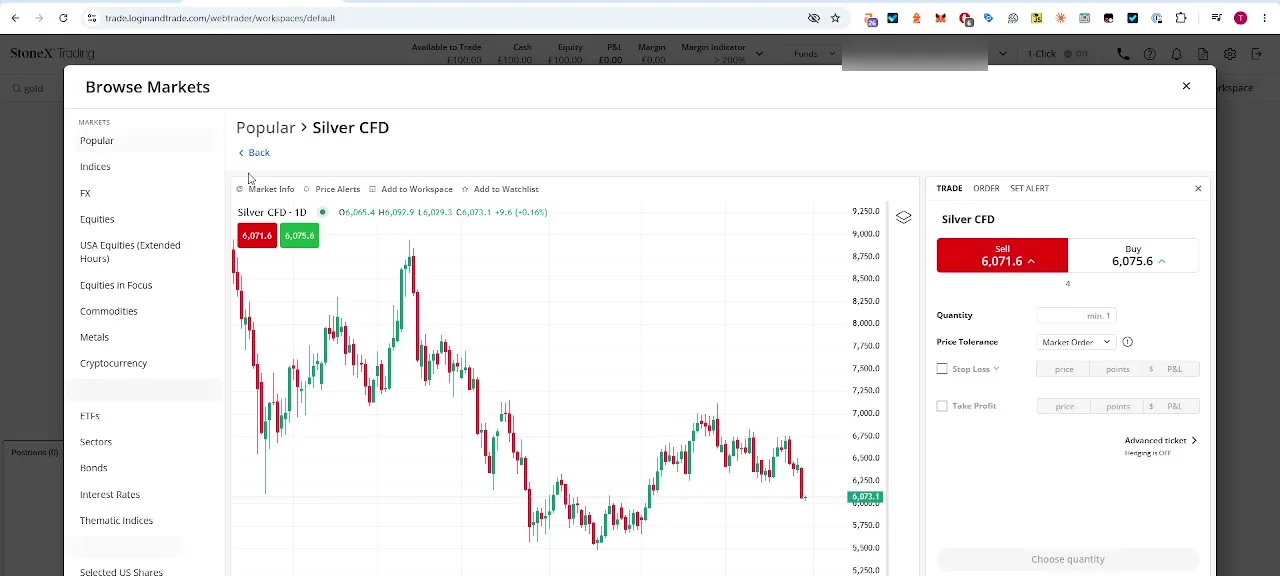Switch to the TRADE tab
Viewport: 1280px width, 576px height.
949,189
